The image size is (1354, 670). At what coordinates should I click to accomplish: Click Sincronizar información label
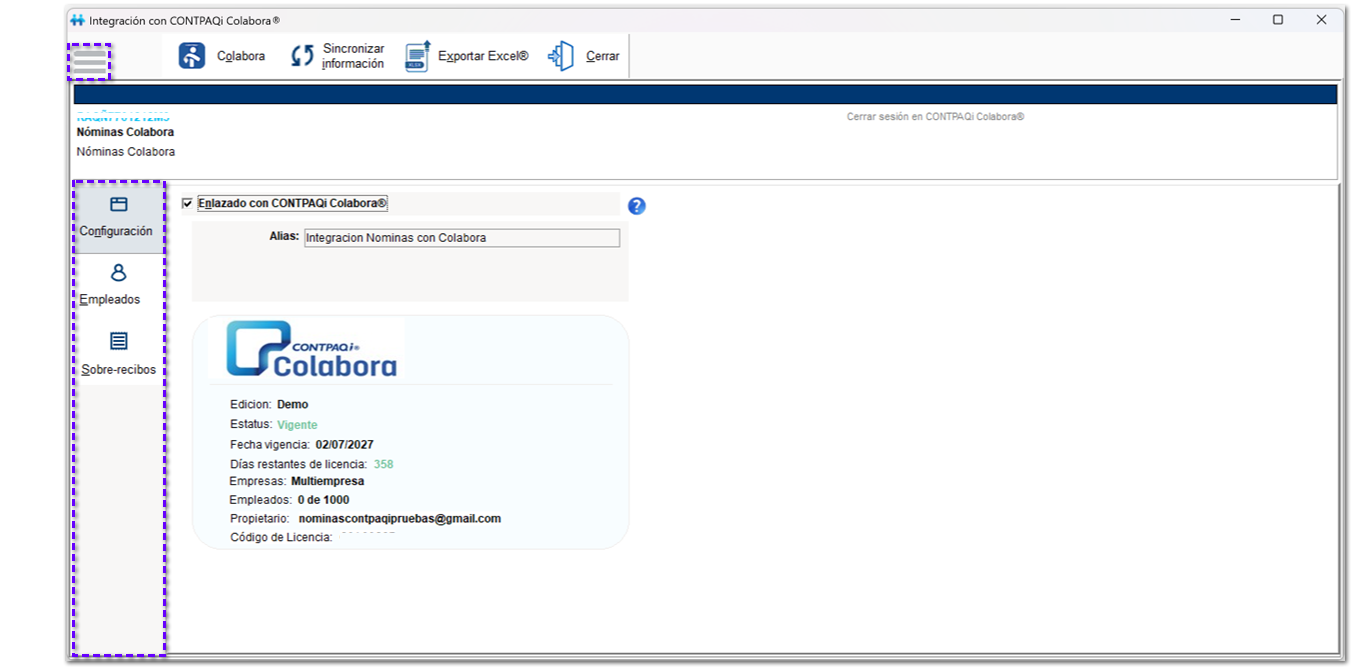point(353,56)
